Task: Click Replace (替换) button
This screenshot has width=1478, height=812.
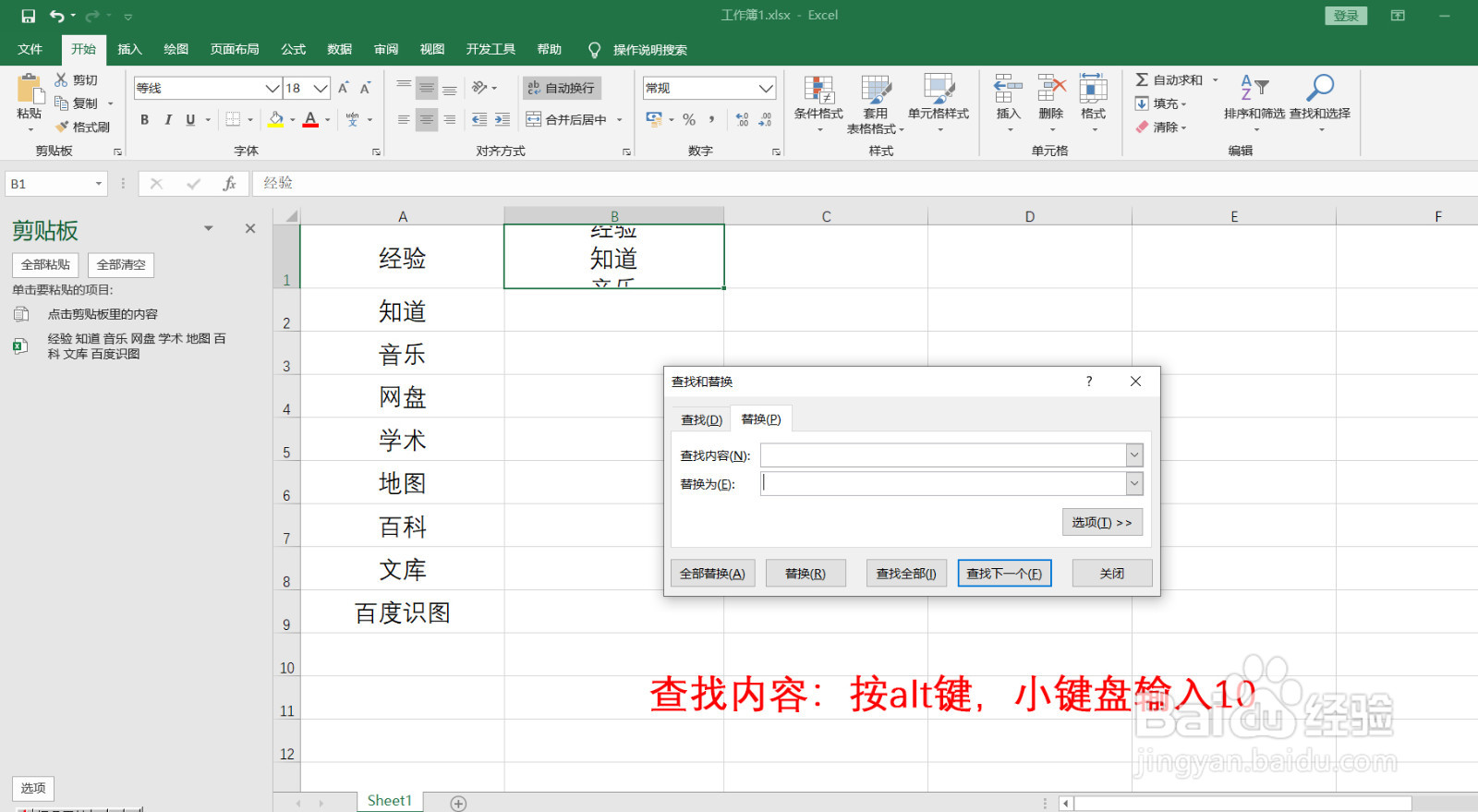Action: (x=806, y=574)
